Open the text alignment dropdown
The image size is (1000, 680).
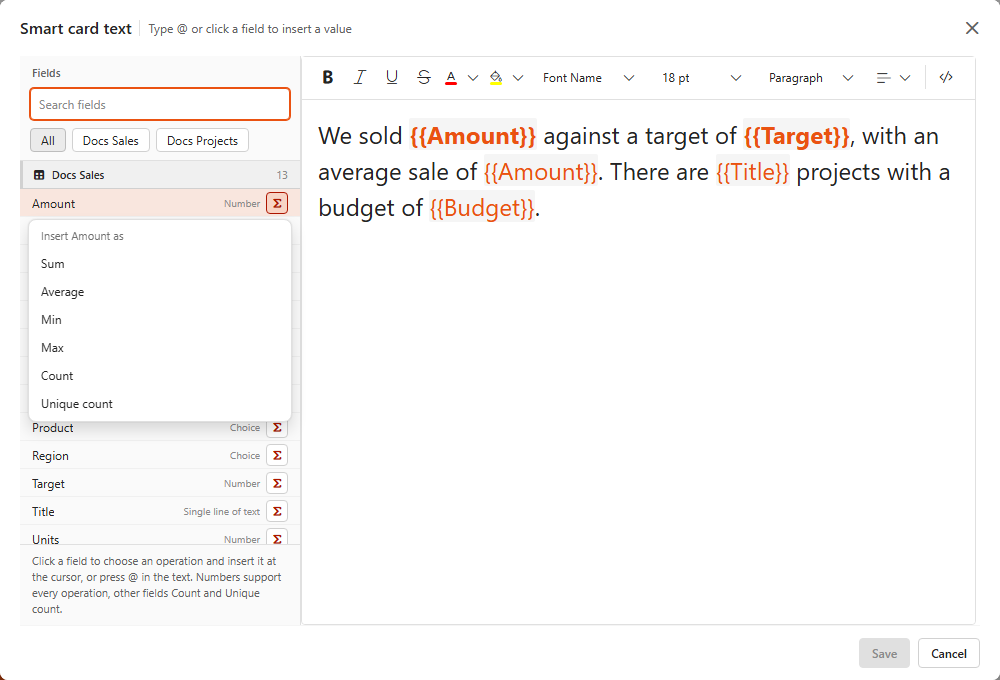893,78
